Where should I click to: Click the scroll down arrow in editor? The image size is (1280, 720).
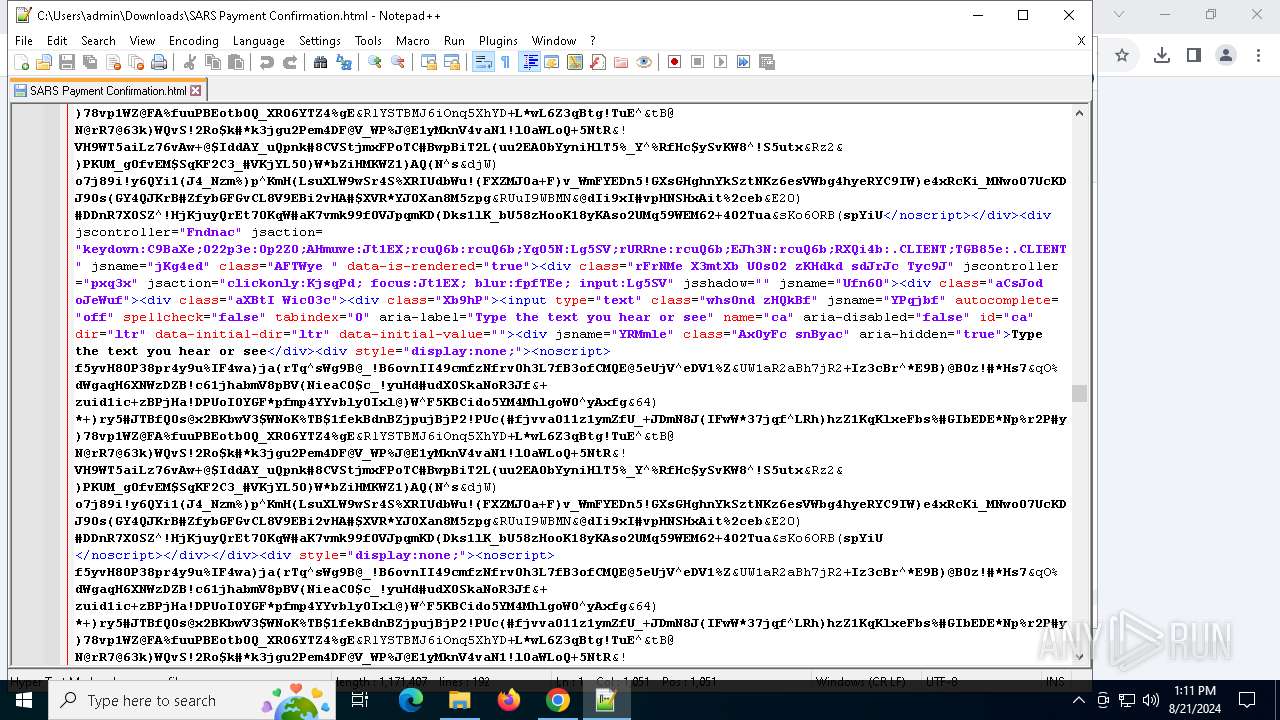click(1079, 657)
